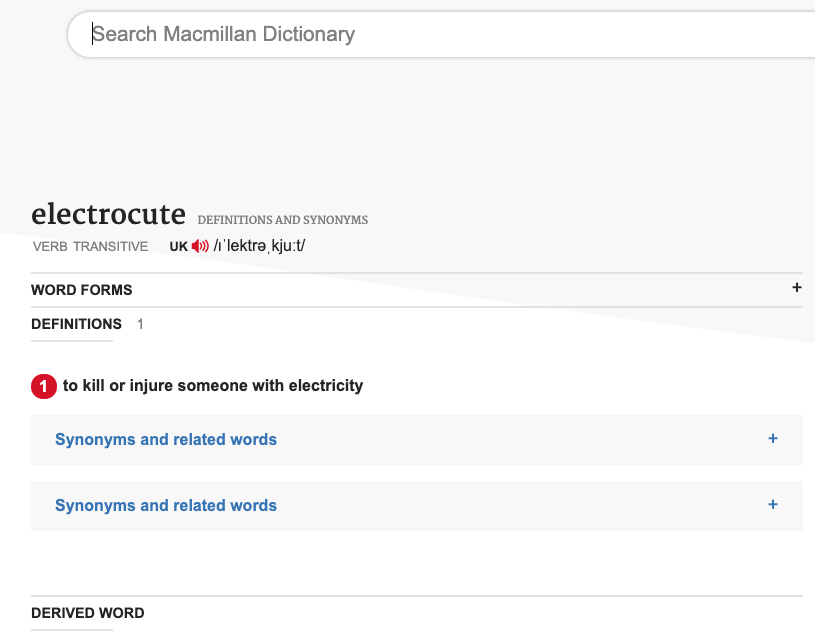Expand Word Forms with plus icon
The width and height of the screenshot is (815, 637).
tap(796, 287)
